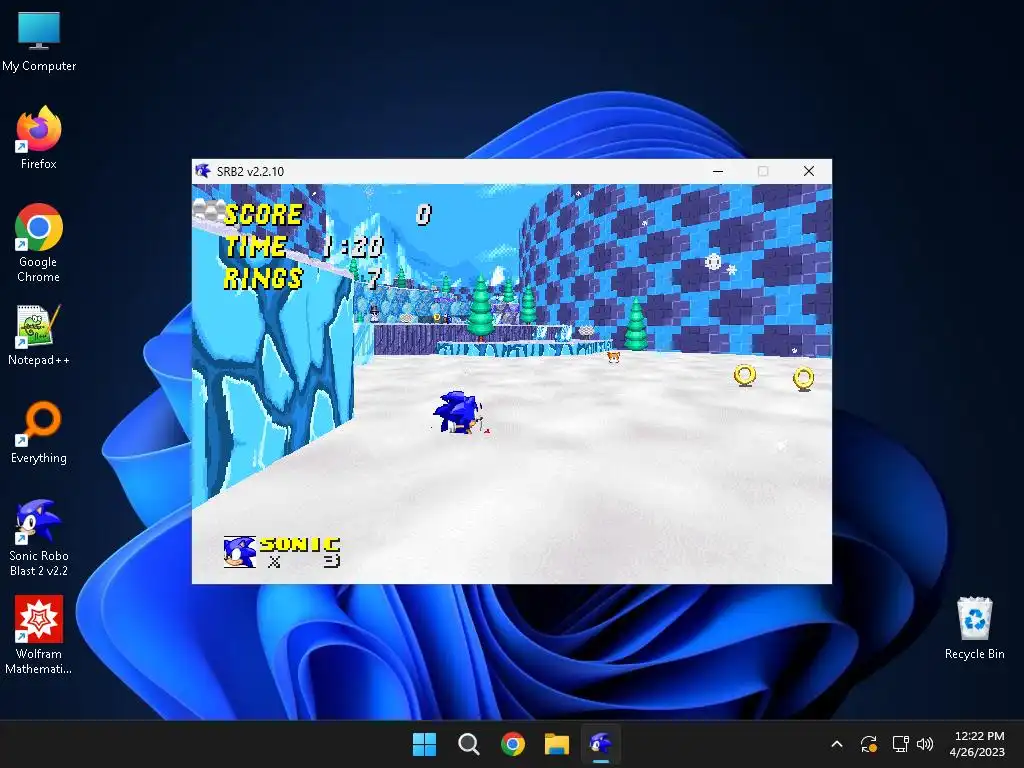
Task: Open taskbar Search
Action: point(468,744)
